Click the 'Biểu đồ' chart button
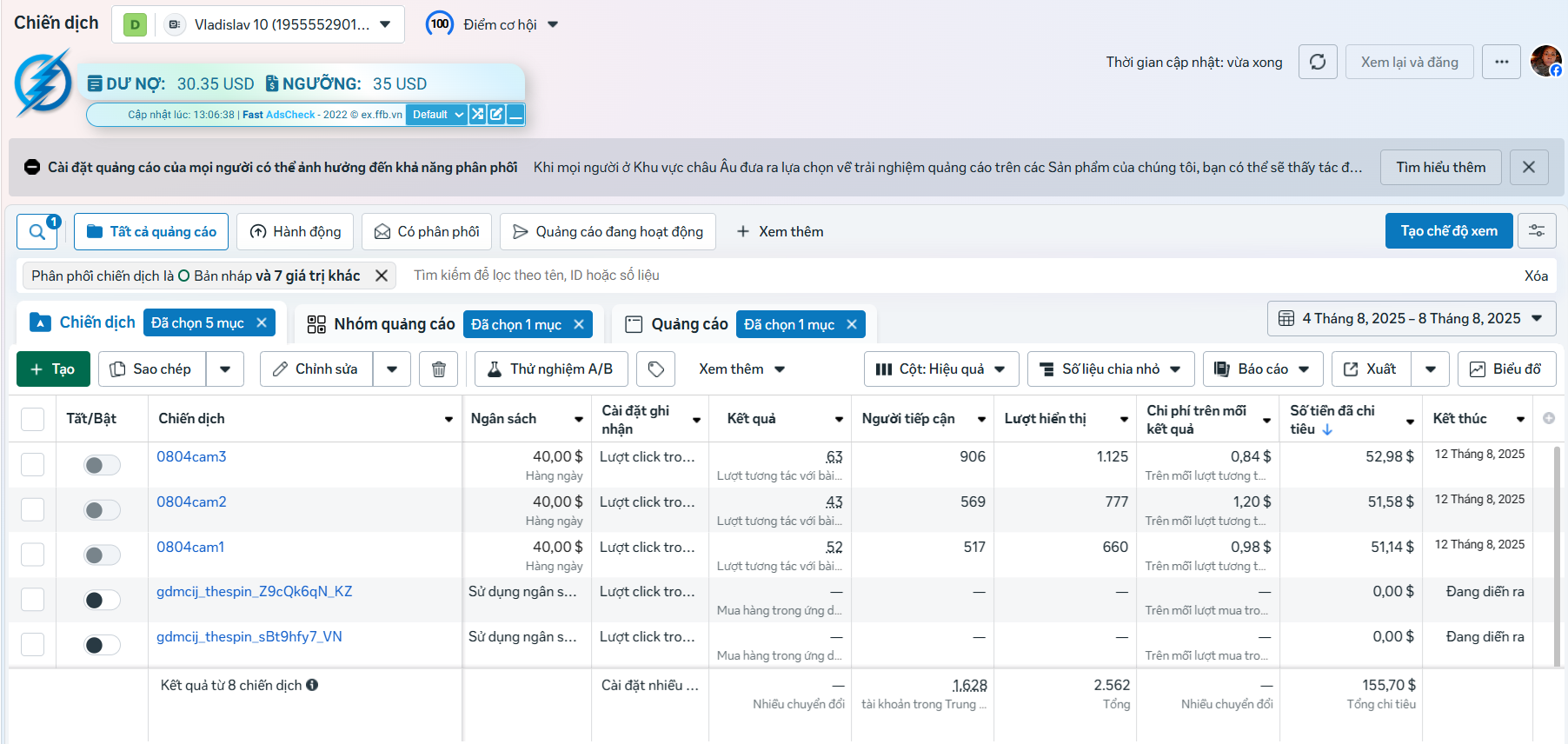Viewport: 1568px width, 744px height. click(x=1507, y=369)
